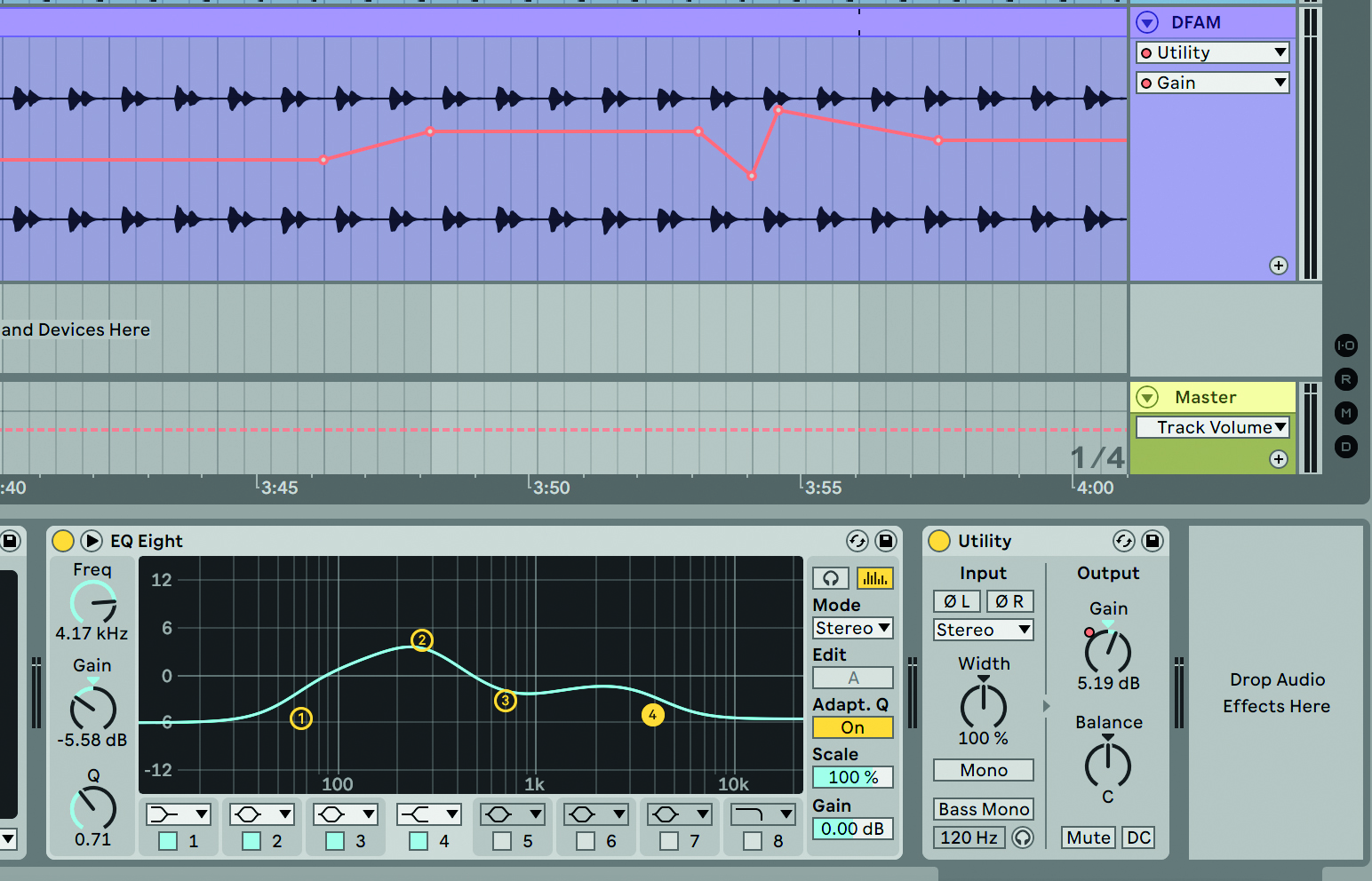The image size is (1372, 881).
Task: Show the Mixer section via M icon
Action: [x=1346, y=413]
